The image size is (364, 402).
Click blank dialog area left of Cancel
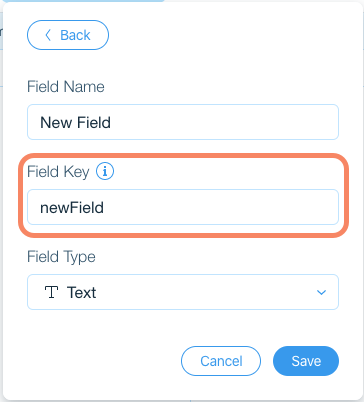(100, 361)
